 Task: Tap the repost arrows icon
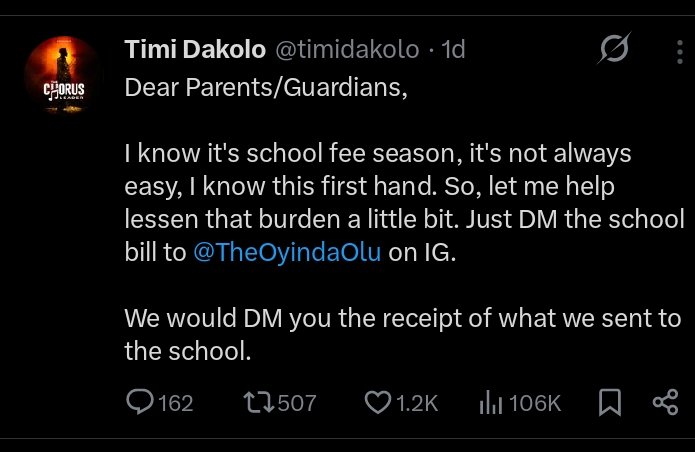click(257, 403)
